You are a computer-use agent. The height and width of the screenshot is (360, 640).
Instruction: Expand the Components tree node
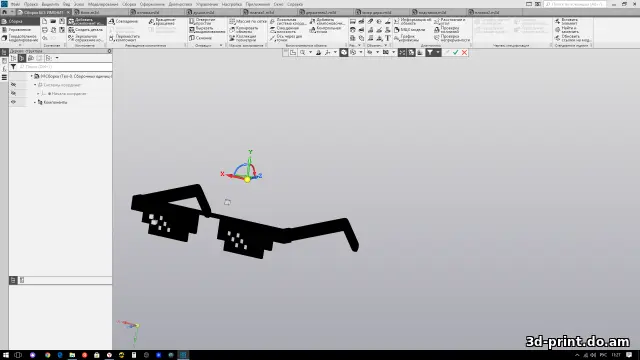point(35,102)
